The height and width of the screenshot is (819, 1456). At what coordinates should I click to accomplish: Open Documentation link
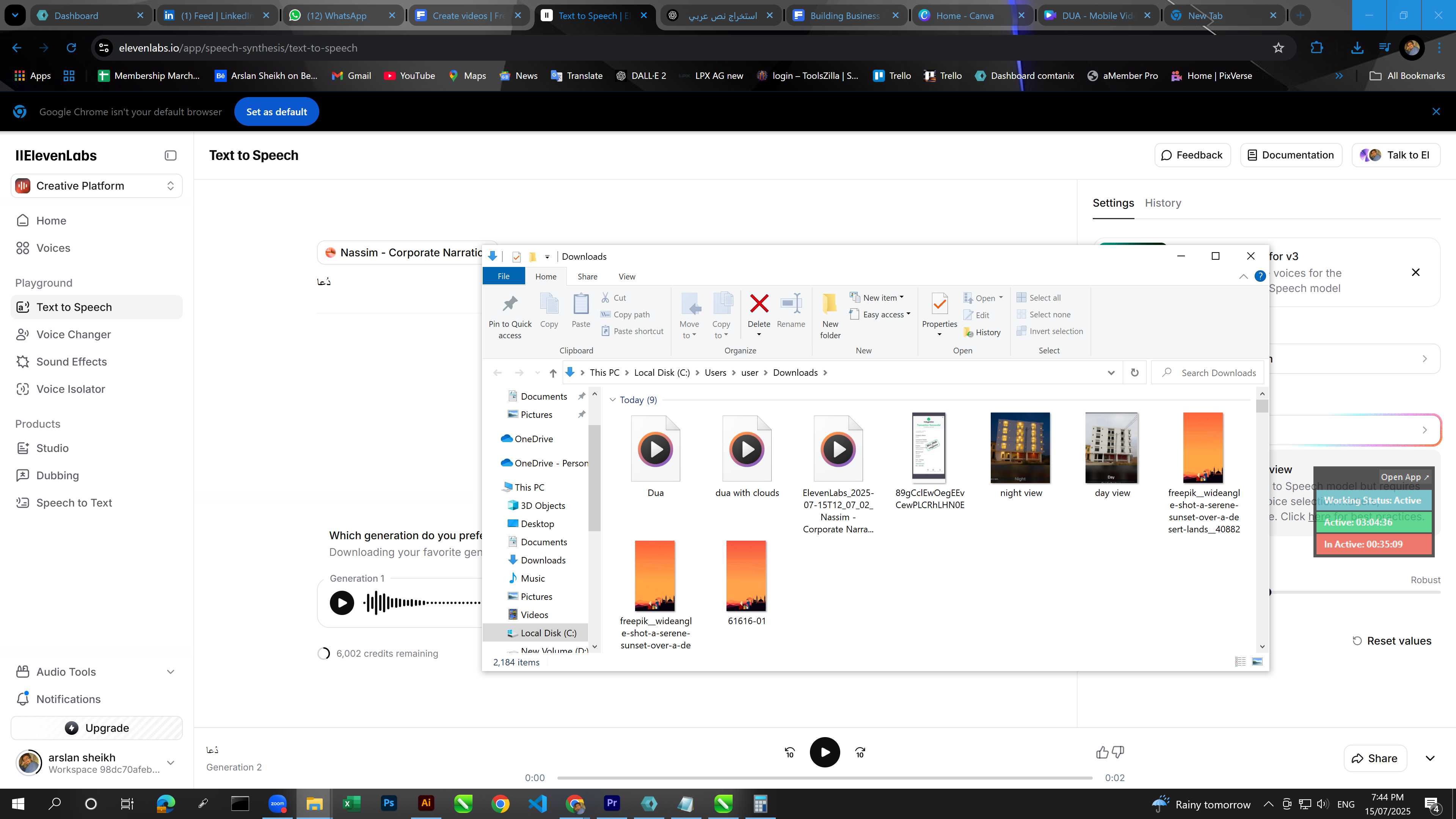(1290, 155)
